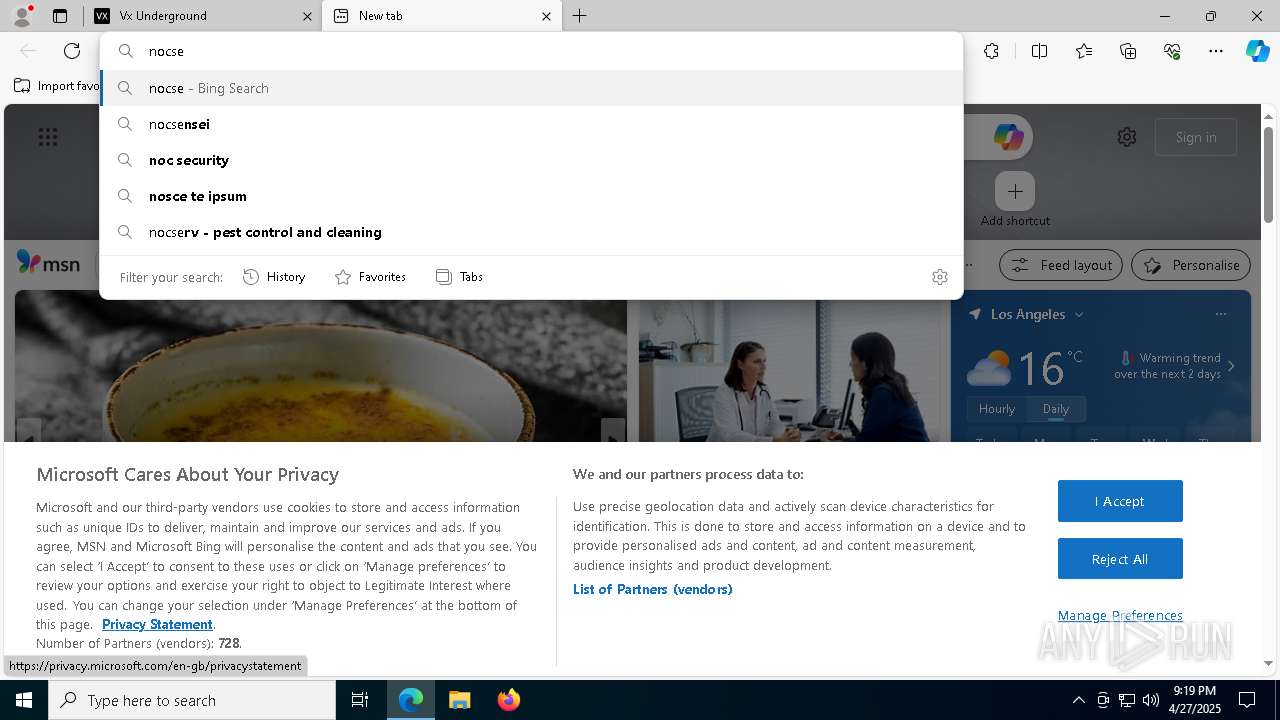
Task: Refresh the page
Action: [x=72, y=51]
